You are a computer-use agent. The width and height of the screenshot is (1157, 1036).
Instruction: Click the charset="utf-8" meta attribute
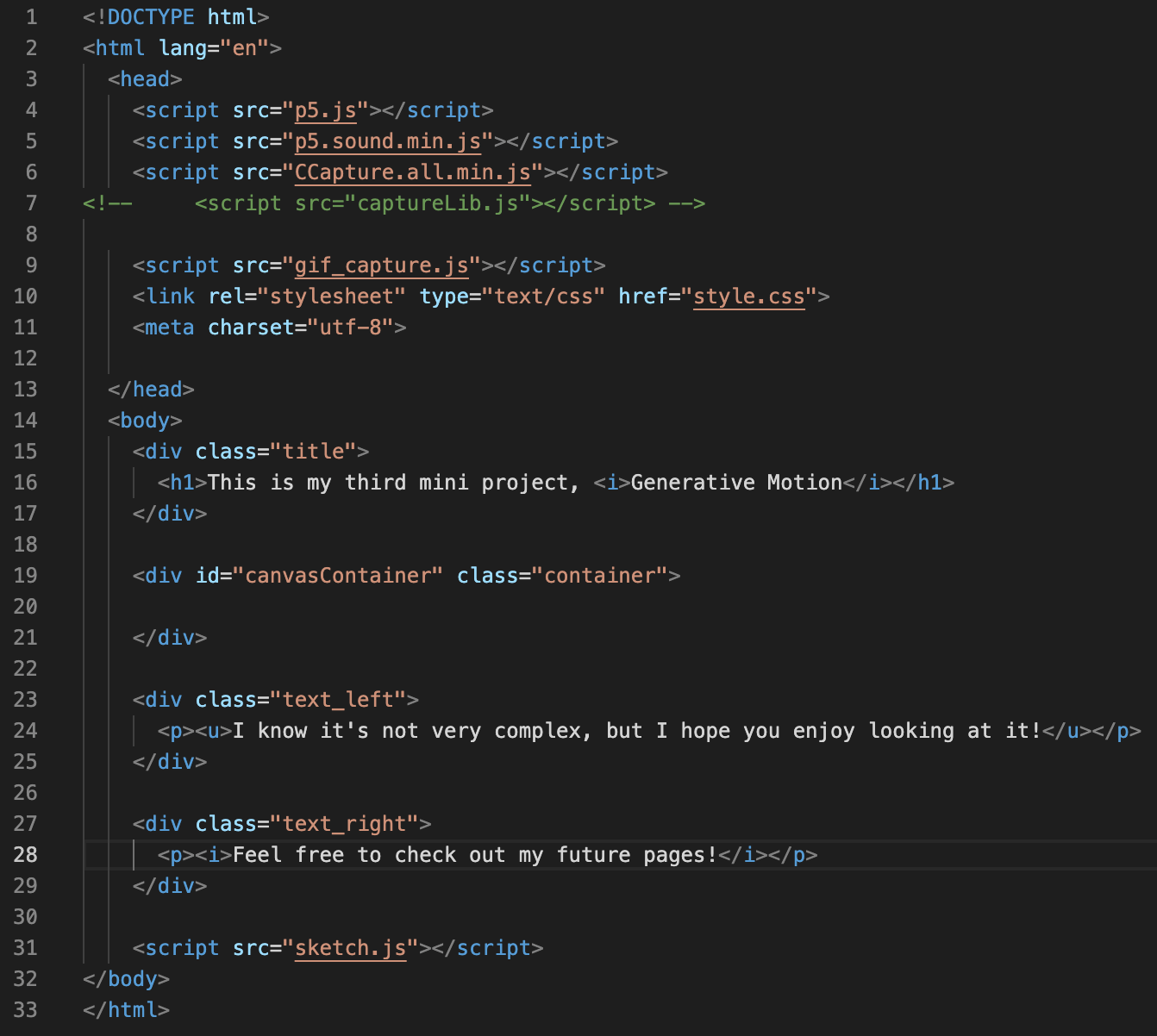coord(301,328)
